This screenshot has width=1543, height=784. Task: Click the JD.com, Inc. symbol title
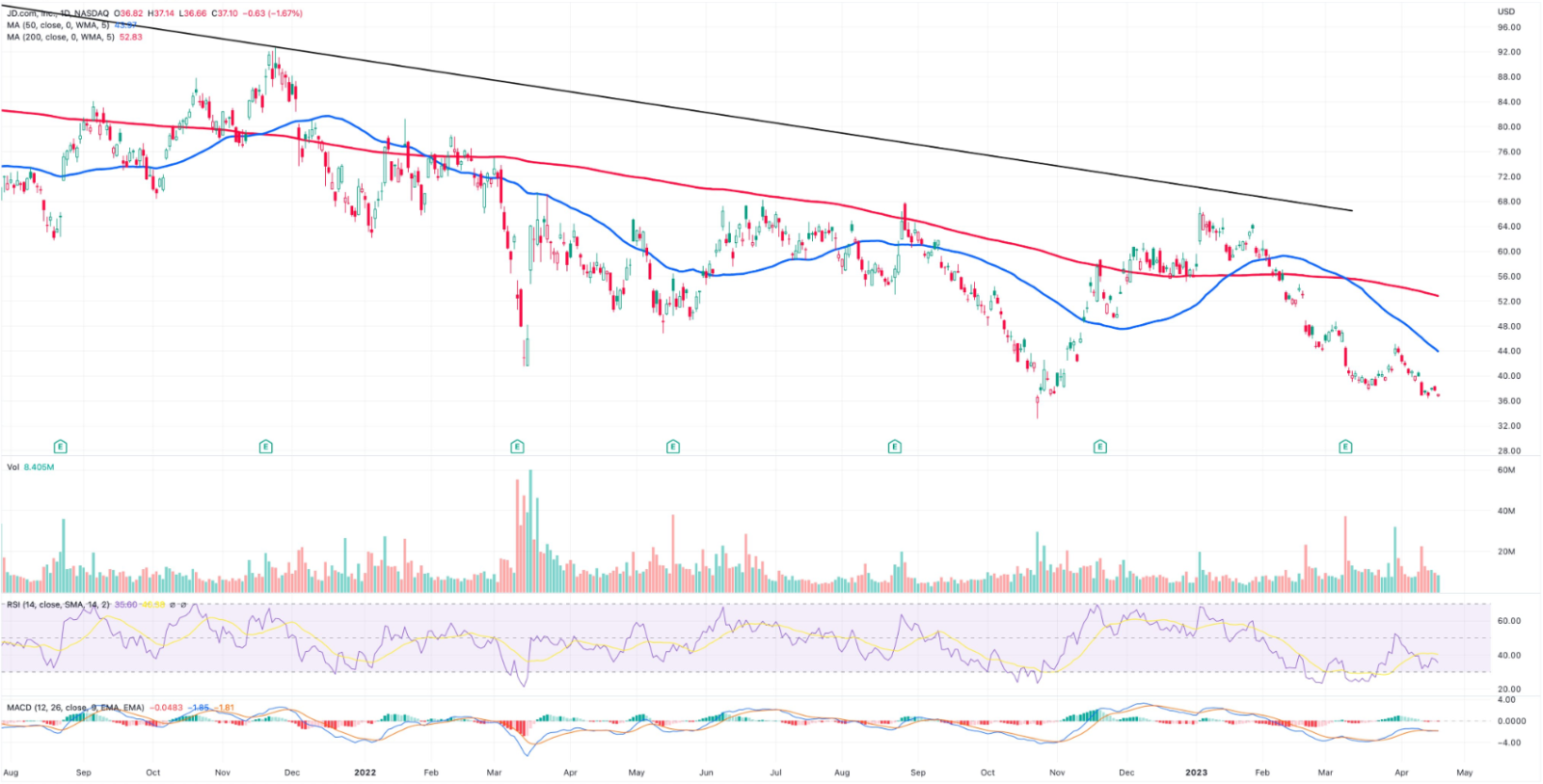click(32, 14)
